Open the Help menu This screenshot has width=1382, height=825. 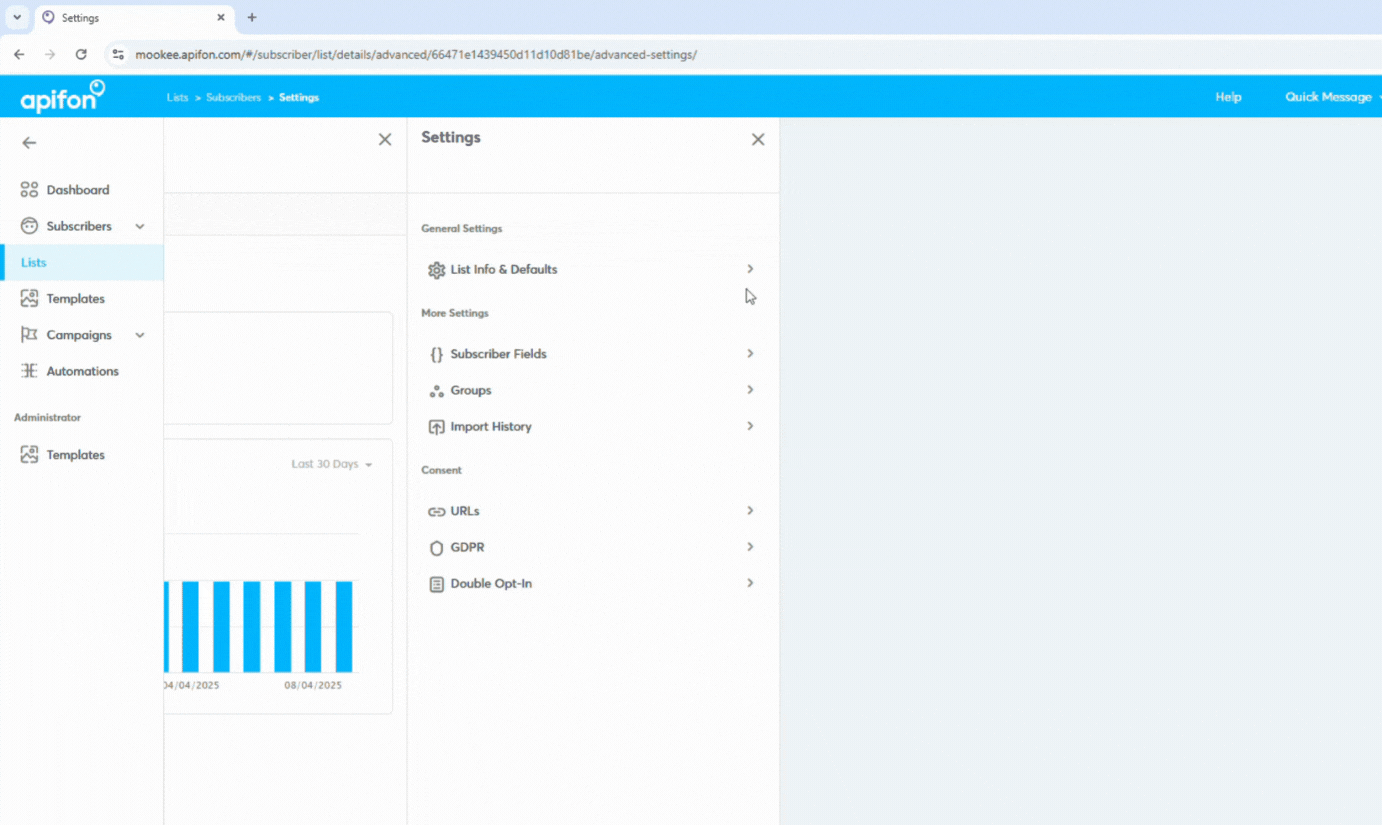tap(1228, 97)
